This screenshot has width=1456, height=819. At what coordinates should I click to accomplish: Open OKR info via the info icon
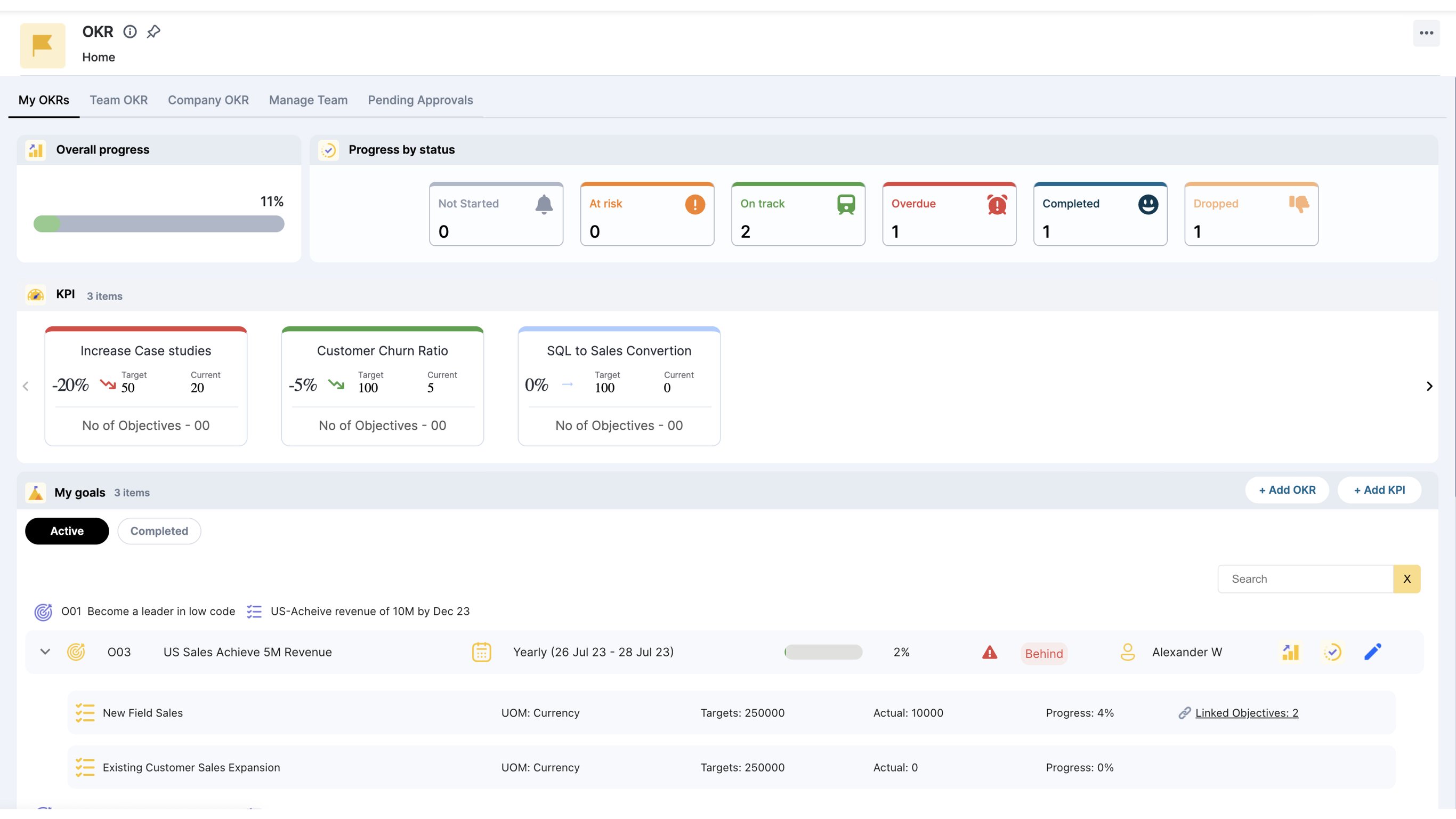pos(130,31)
